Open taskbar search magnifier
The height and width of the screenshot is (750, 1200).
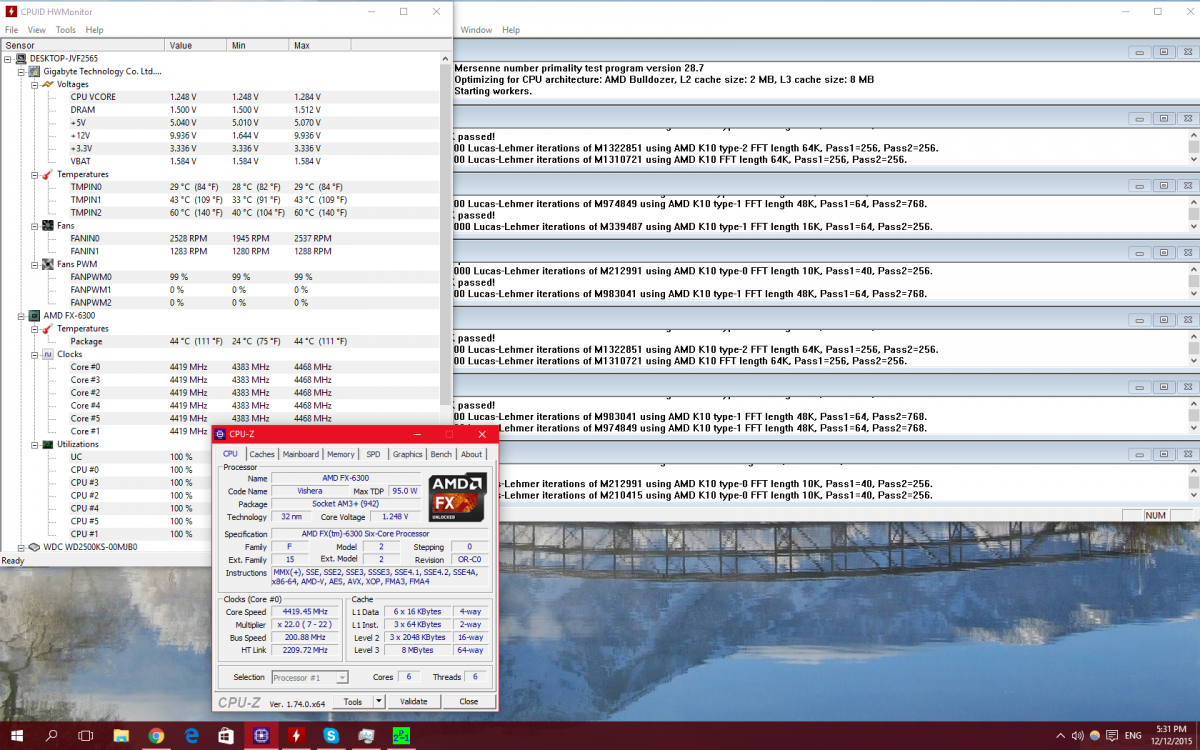[52, 736]
